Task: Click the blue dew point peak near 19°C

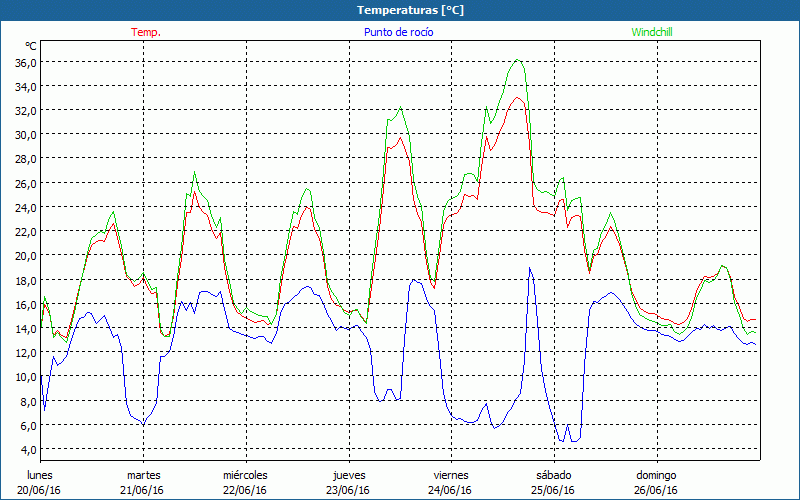Action: pyautogui.click(x=530, y=268)
